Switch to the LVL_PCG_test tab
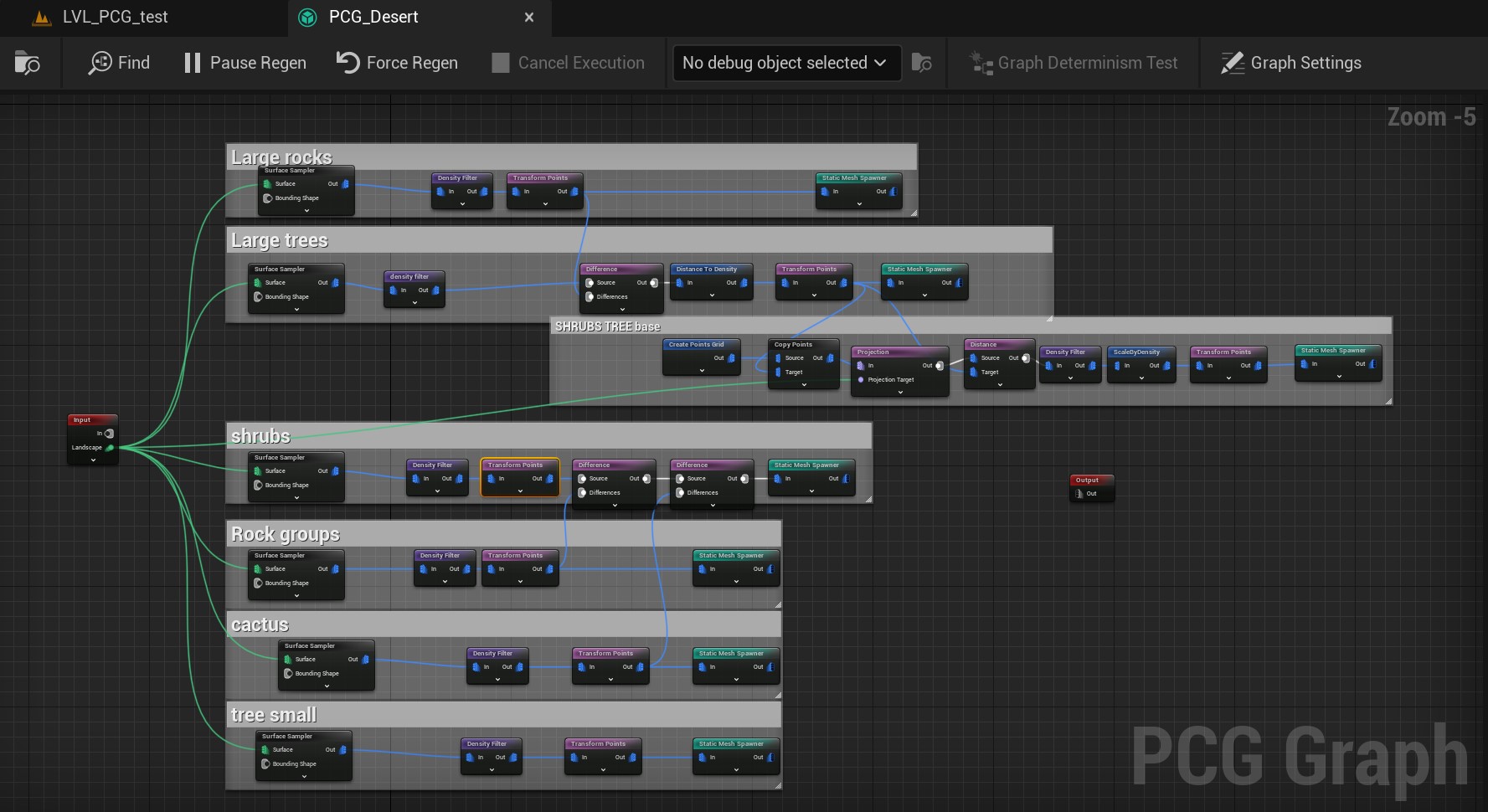This screenshot has height=812, width=1488. pyautogui.click(x=115, y=17)
